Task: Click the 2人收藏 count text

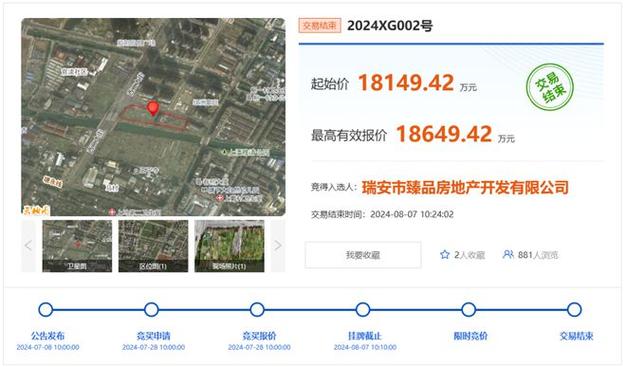Action: pyautogui.click(x=470, y=255)
